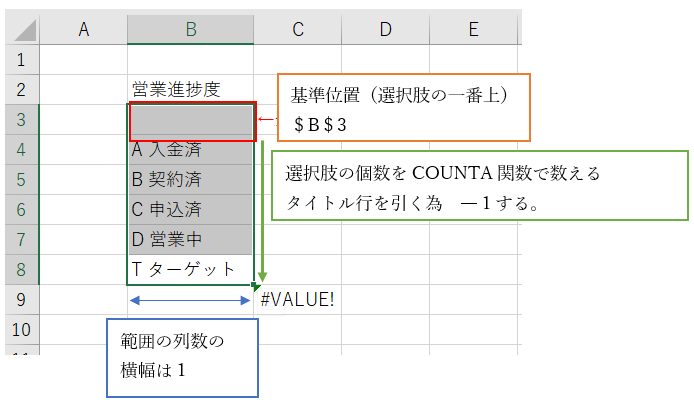
Task: Select column A header
Action: tap(84, 30)
